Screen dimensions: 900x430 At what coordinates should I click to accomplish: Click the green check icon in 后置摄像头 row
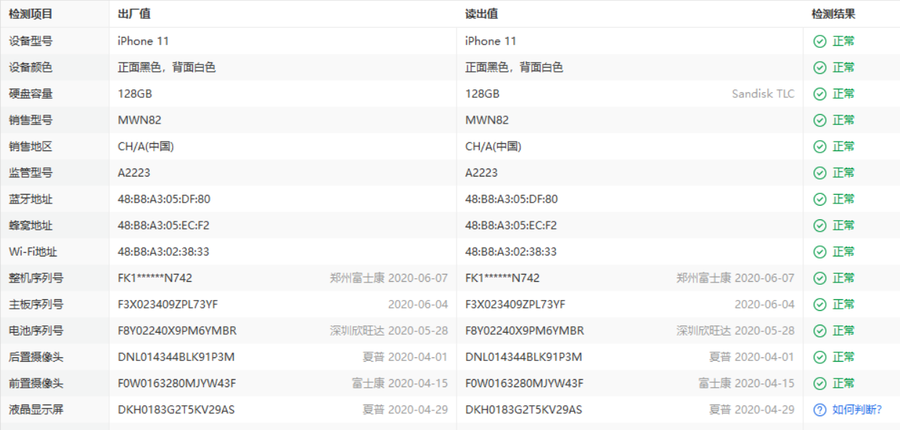pos(820,357)
